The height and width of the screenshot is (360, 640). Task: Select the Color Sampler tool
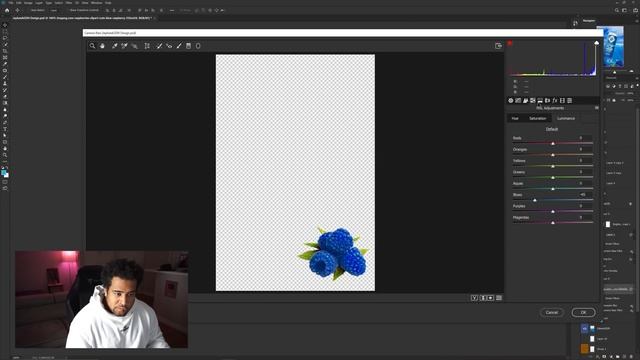(x=124, y=46)
